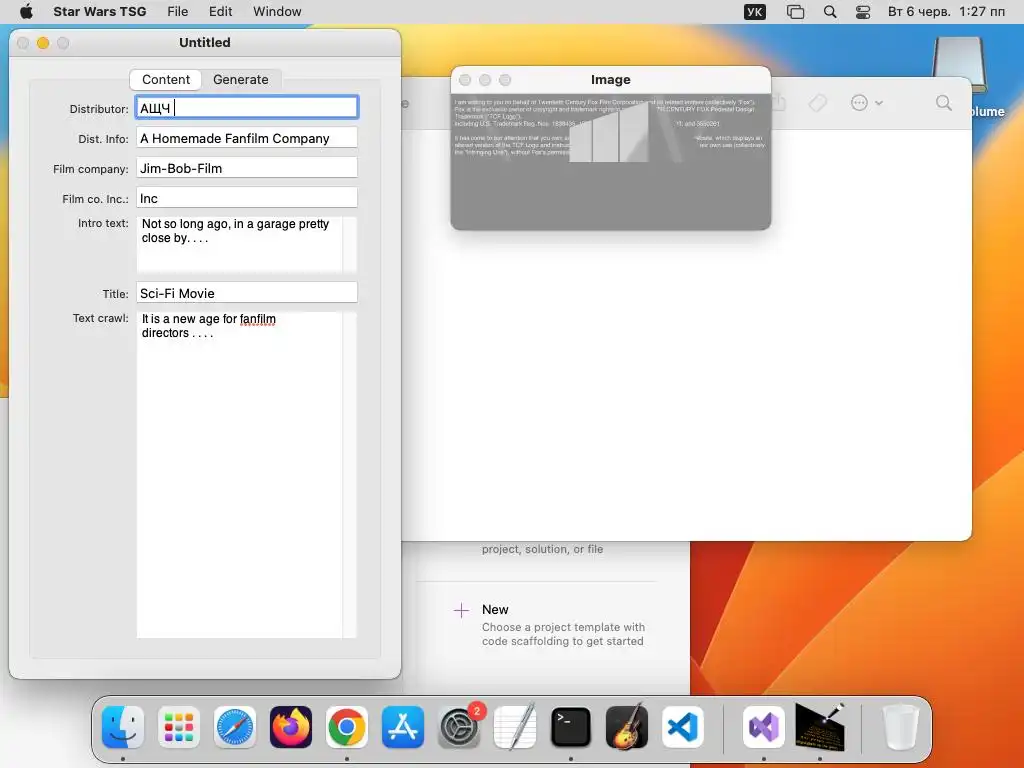Switch to the Content tab
Image resolution: width=1024 pixels, height=768 pixels.
click(x=166, y=80)
